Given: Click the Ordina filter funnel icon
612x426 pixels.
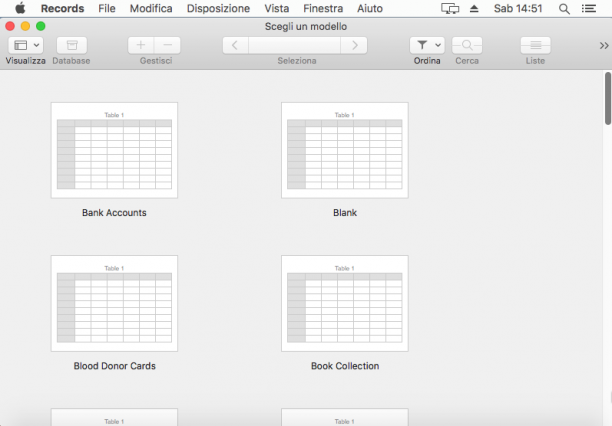Looking at the screenshot, I should click(x=422, y=45).
